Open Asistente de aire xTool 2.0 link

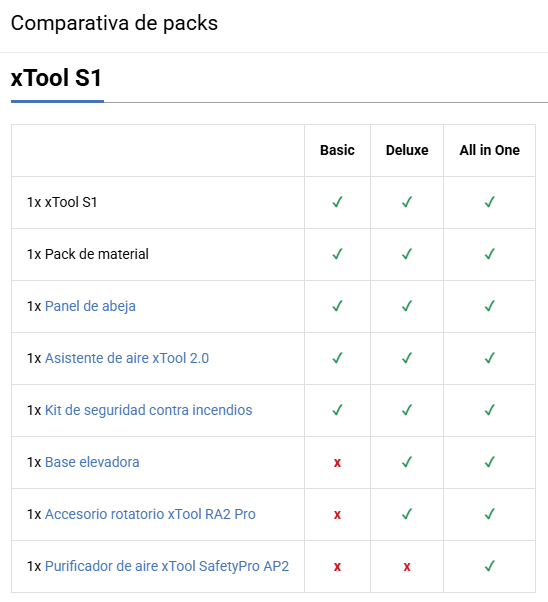pyautogui.click(x=127, y=358)
